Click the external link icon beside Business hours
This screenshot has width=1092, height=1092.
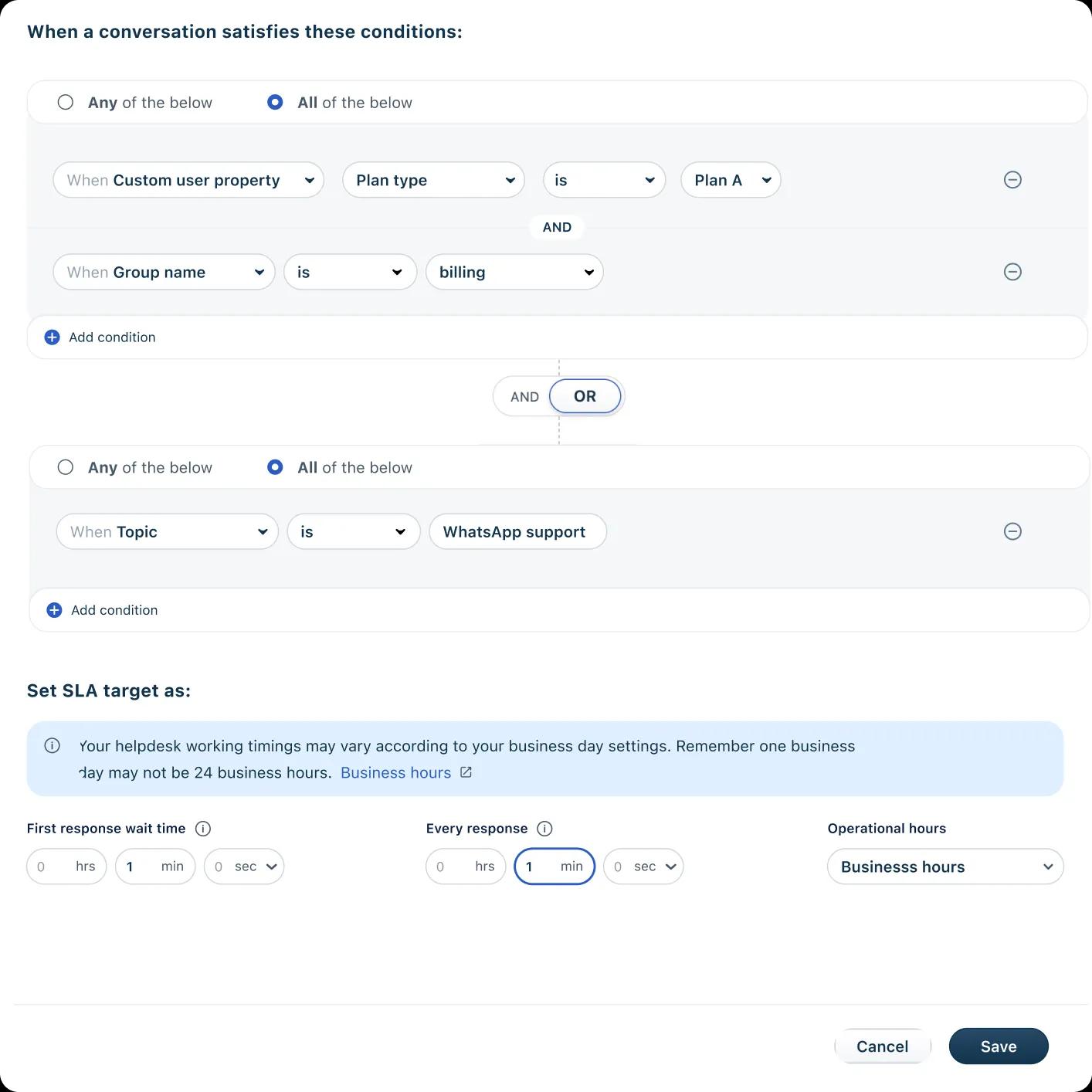(466, 772)
